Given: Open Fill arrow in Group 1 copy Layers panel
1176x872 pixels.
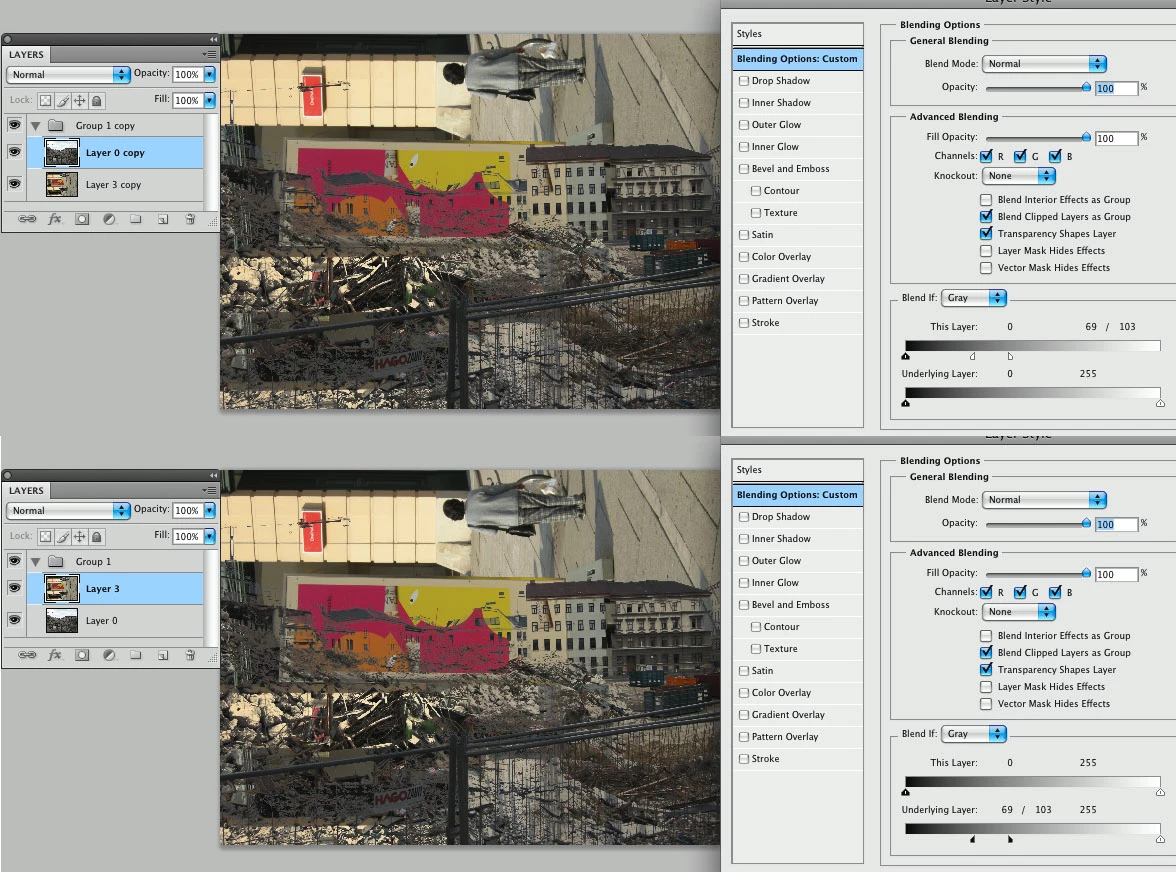Looking at the screenshot, I should (209, 100).
